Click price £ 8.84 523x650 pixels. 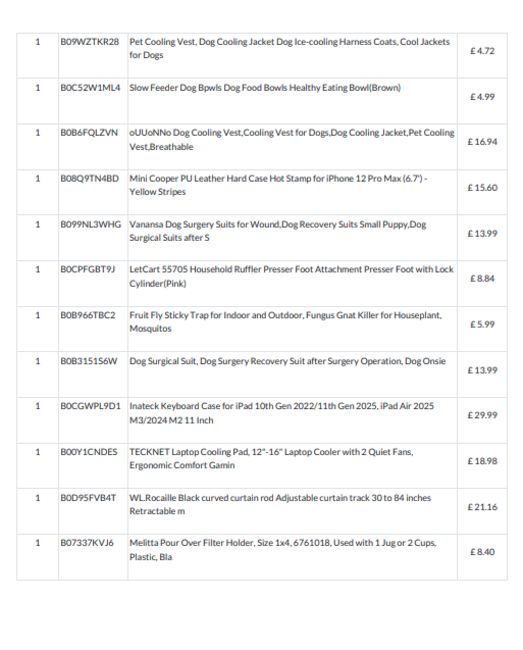click(x=482, y=279)
